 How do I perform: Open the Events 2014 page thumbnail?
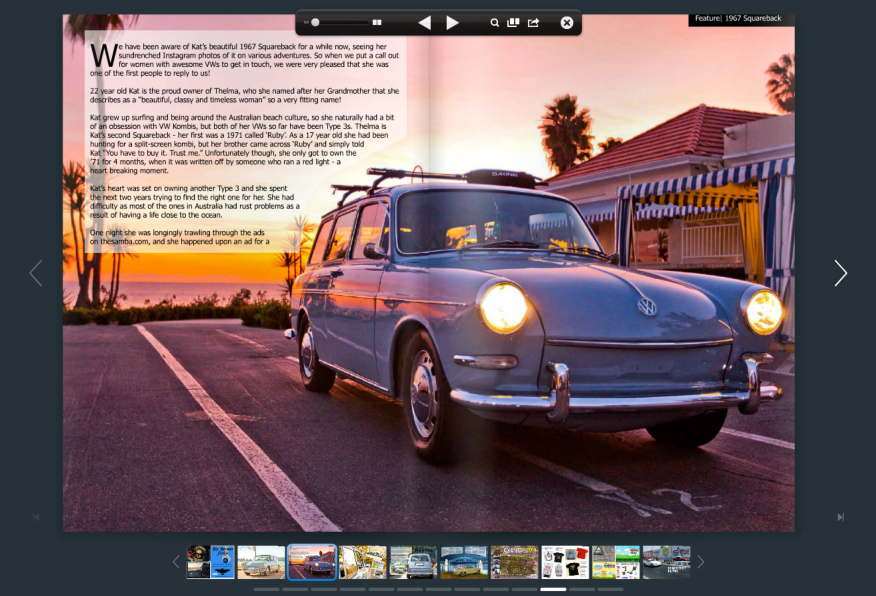point(515,562)
